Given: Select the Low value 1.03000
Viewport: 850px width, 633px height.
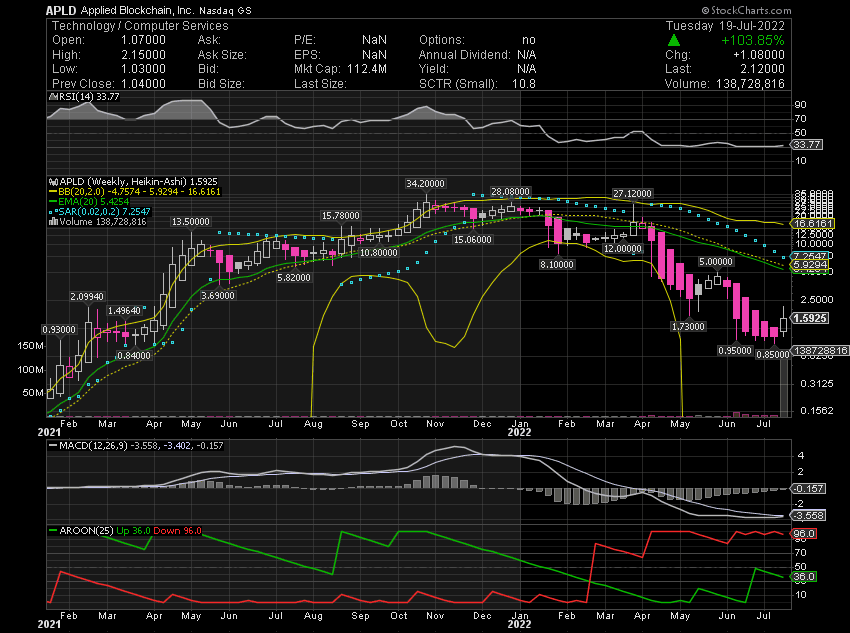Looking at the screenshot, I should pos(143,69).
